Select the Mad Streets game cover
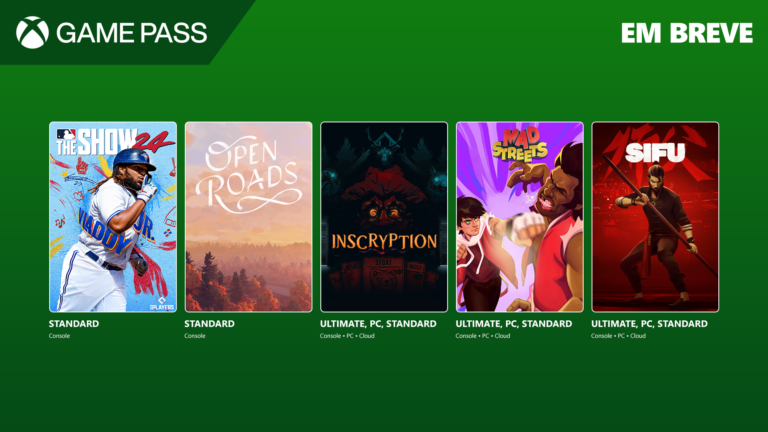This screenshot has width=768, height=432. point(520,217)
